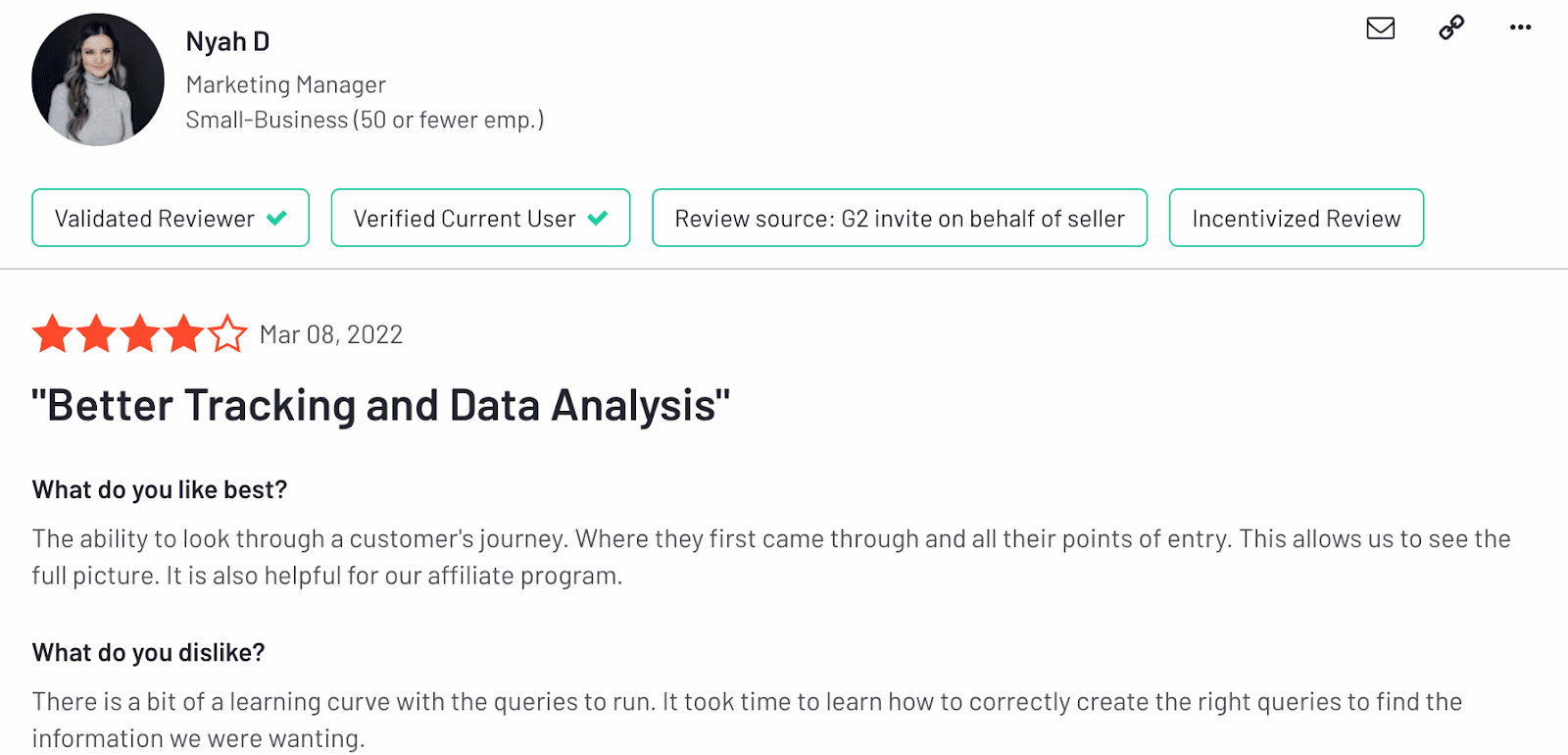This screenshot has width=1568, height=755.
Task: Click the first orange rating star
Action: point(53,333)
